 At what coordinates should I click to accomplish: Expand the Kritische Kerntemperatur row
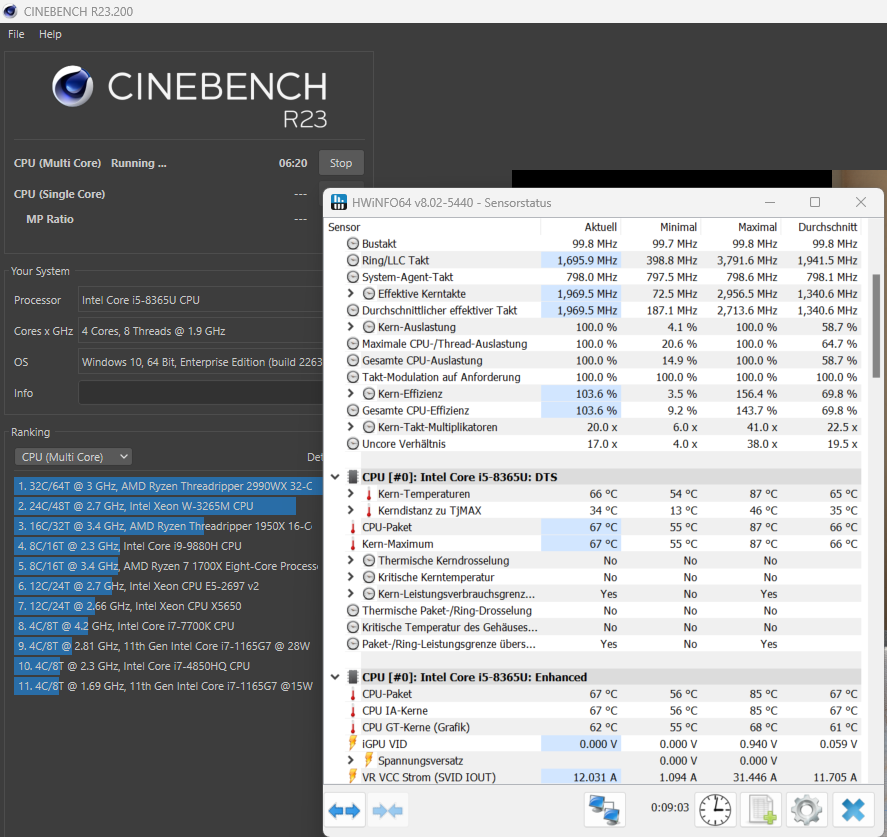tap(350, 577)
